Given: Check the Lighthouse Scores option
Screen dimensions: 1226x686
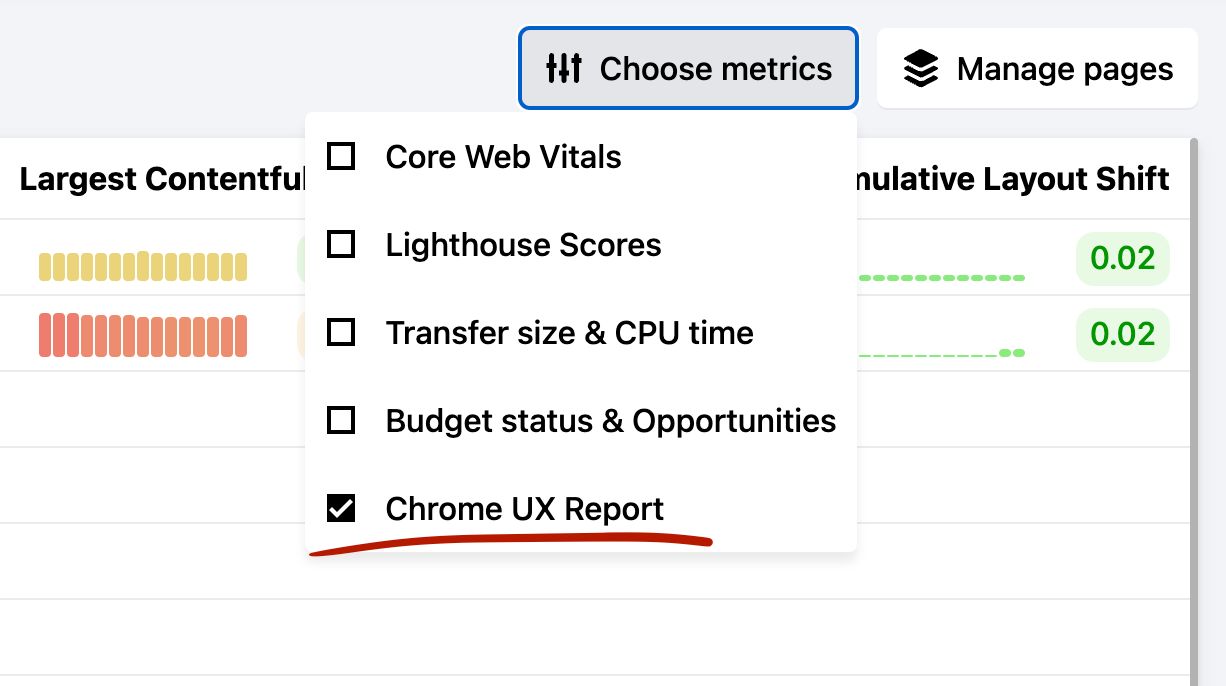Looking at the screenshot, I should pyautogui.click(x=341, y=244).
